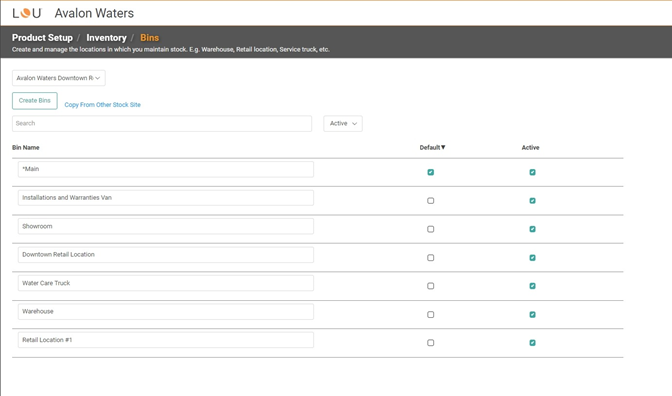Uncheck Active for *Main bin
This screenshot has height=396, width=672.
pos(532,172)
